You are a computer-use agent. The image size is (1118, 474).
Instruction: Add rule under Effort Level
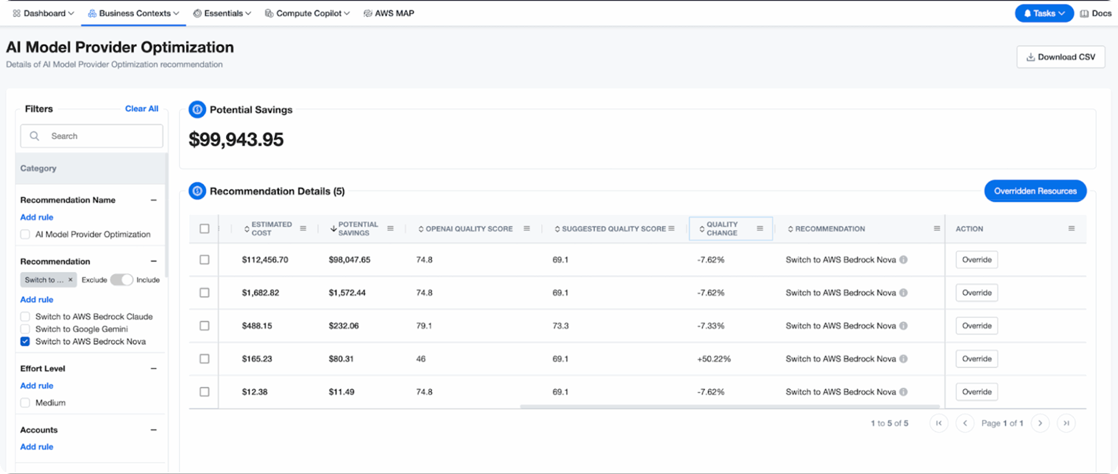click(36, 386)
